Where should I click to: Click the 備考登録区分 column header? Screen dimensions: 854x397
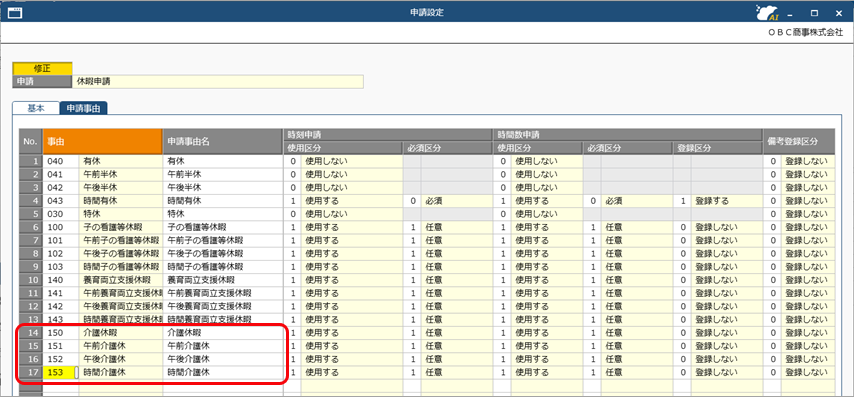click(x=798, y=141)
